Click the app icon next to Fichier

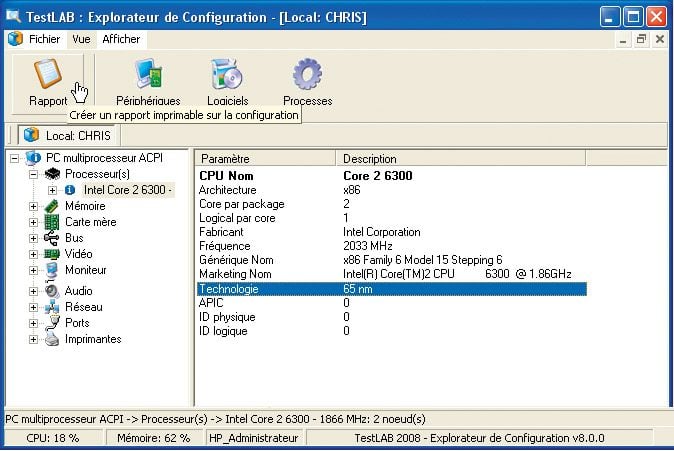coord(15,39)
